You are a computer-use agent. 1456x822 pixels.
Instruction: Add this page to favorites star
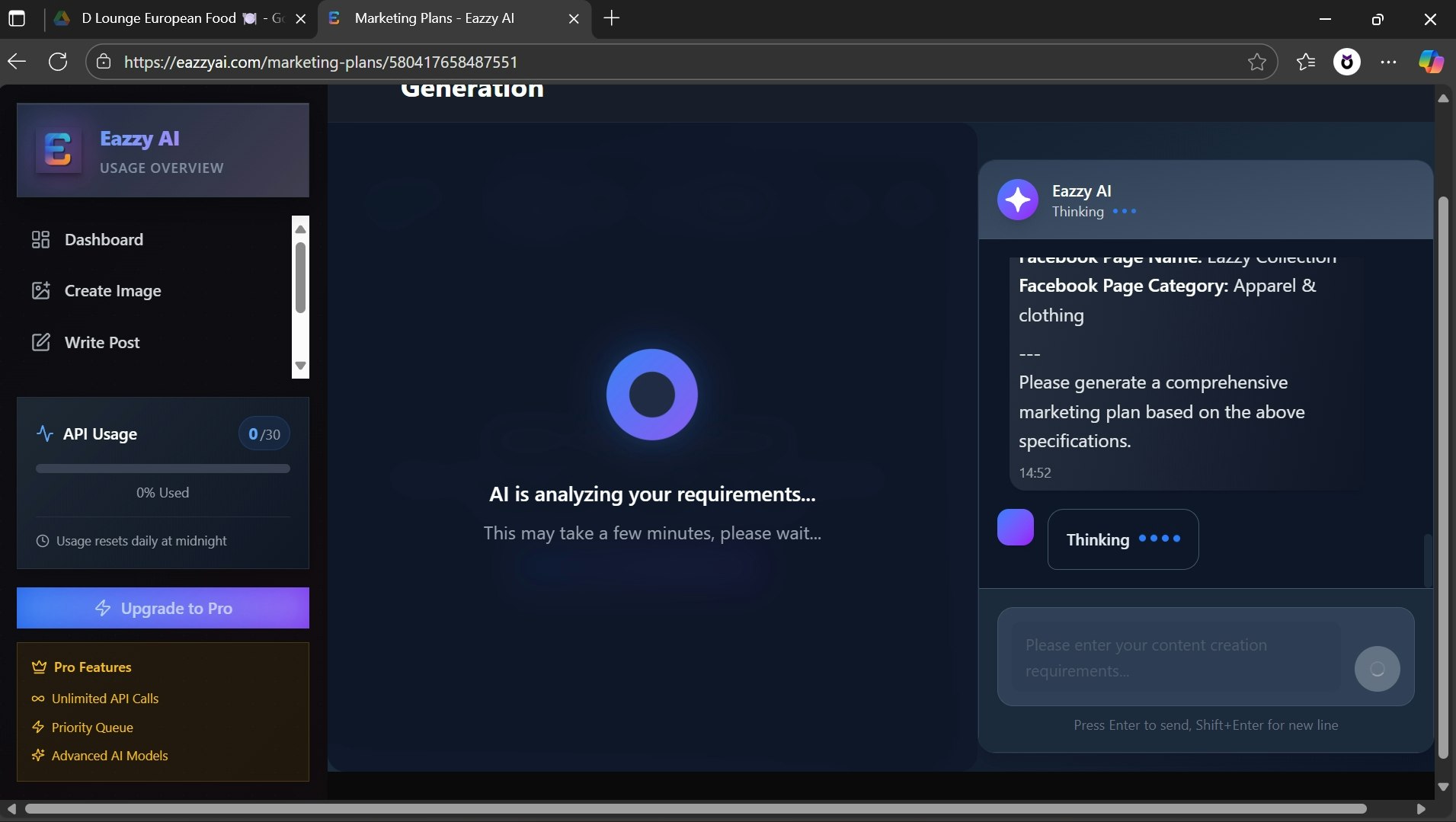[x=1257, y=62]
